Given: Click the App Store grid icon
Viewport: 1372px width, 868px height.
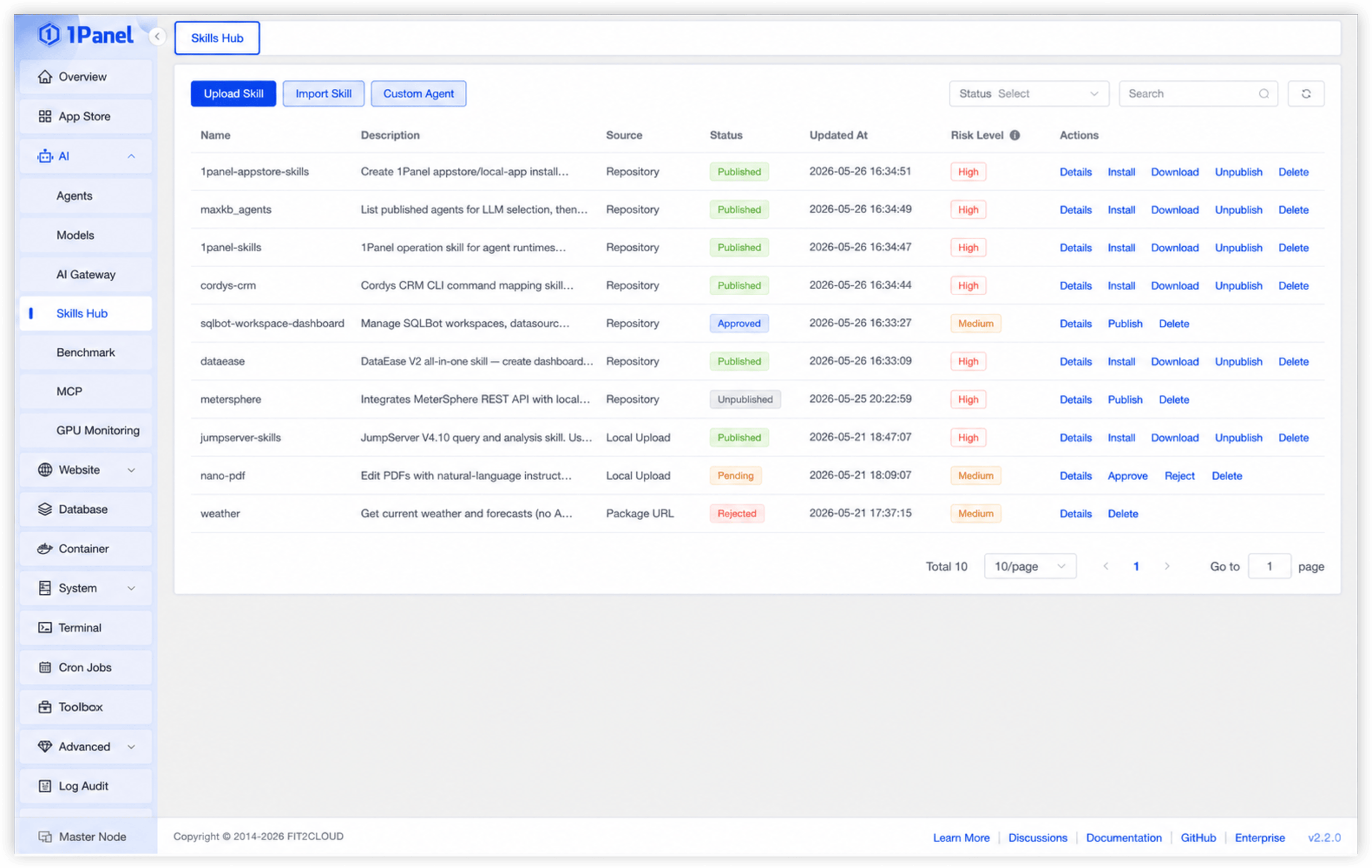Looking at the screenshot, I should click(x=45, y=116).
